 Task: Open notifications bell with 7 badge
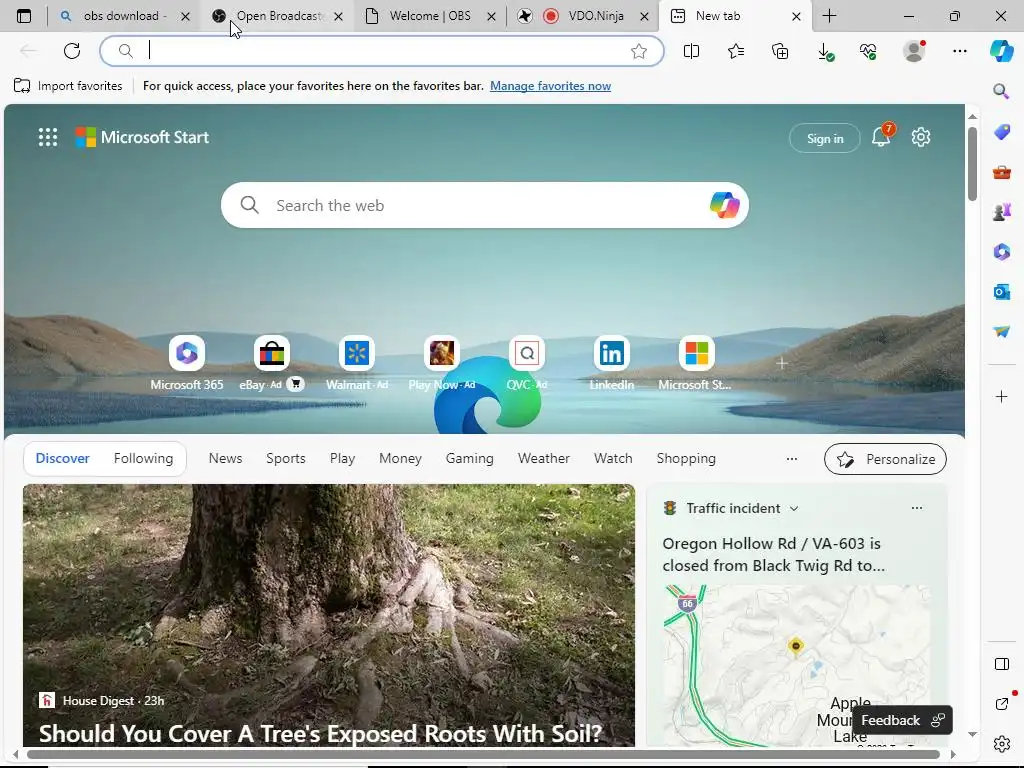tap(882, 136)
